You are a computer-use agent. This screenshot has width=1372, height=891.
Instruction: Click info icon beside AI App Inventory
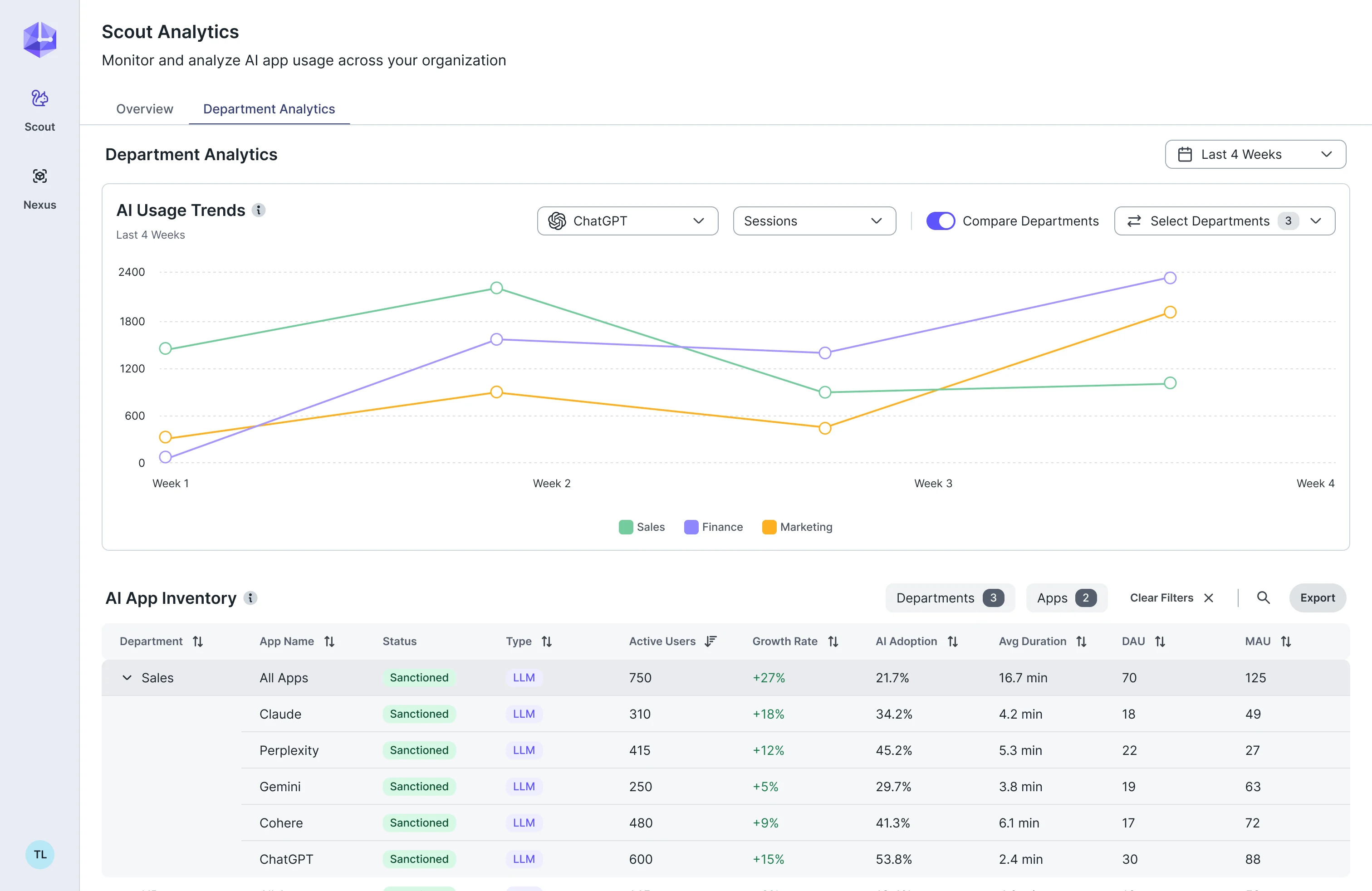click(250, 598)
